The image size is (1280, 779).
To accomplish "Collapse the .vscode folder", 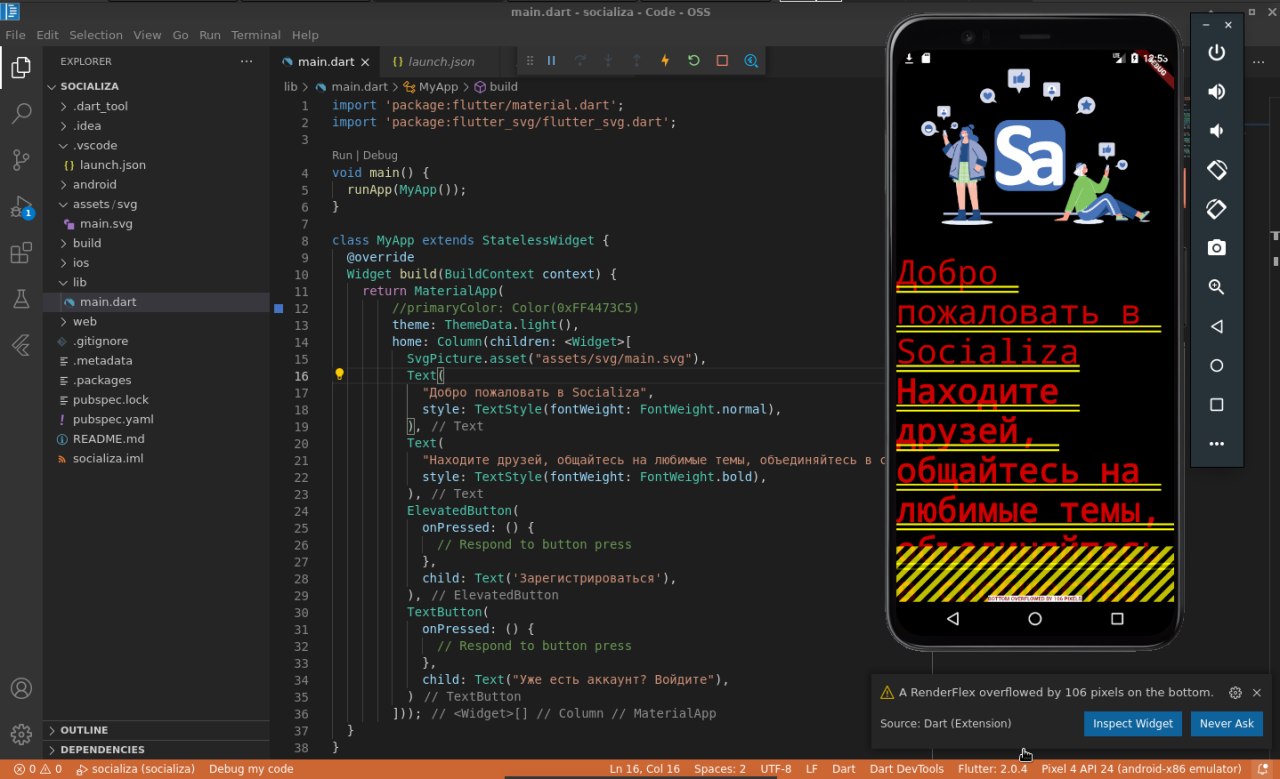I will click(95, 145).
